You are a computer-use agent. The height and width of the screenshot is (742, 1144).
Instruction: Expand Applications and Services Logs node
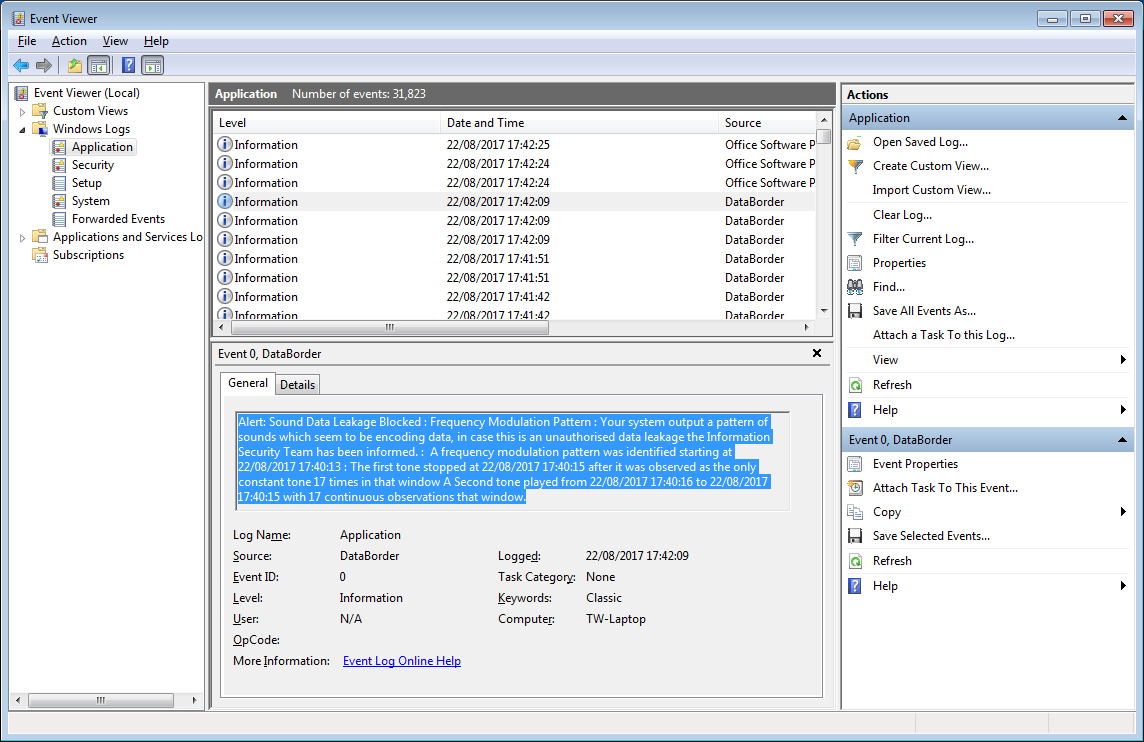23,237
